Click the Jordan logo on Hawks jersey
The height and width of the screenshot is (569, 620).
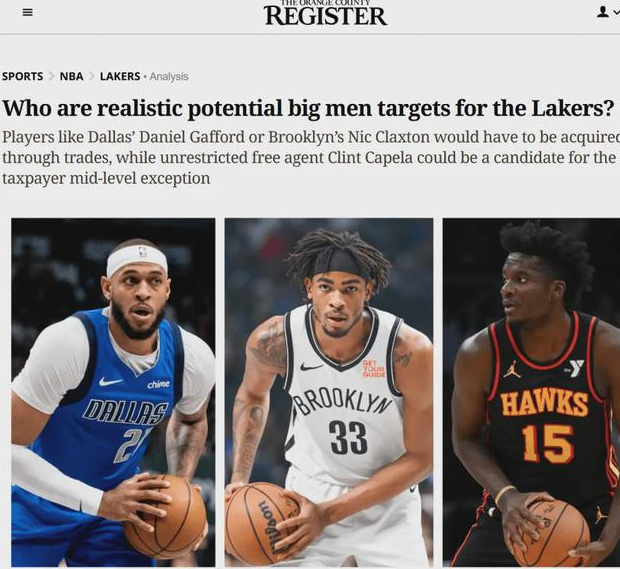[512, 369]
